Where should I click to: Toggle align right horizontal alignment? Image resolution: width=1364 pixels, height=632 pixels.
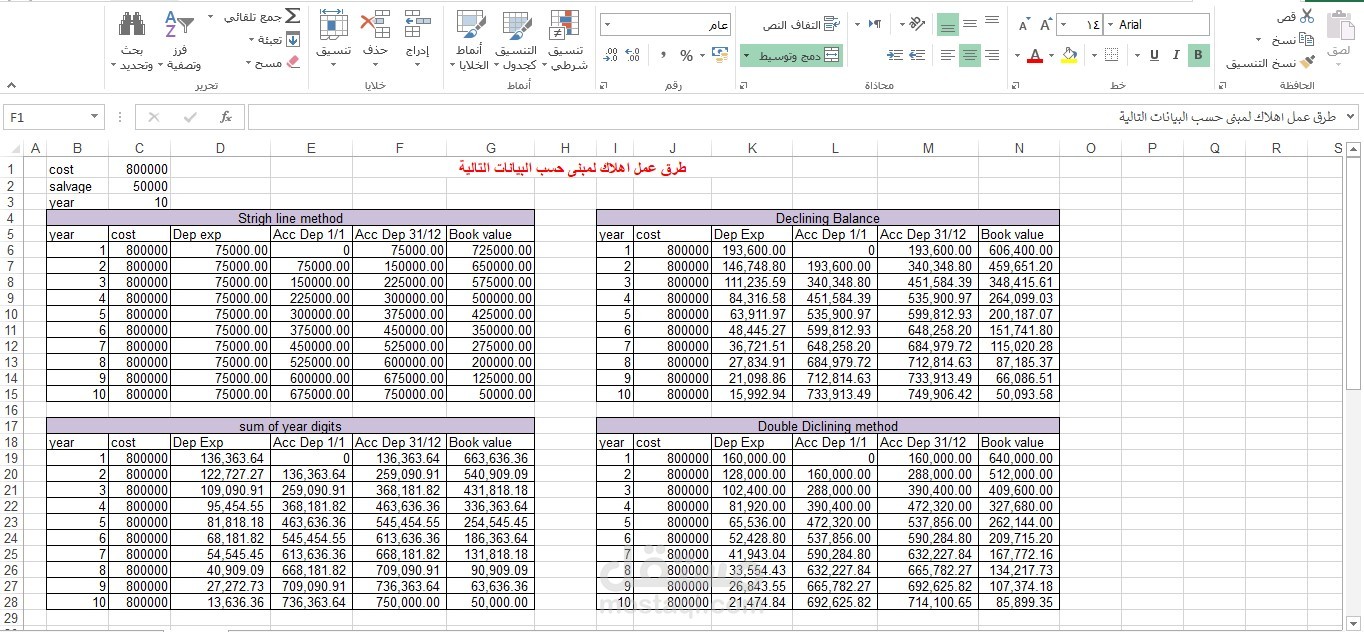992,55
